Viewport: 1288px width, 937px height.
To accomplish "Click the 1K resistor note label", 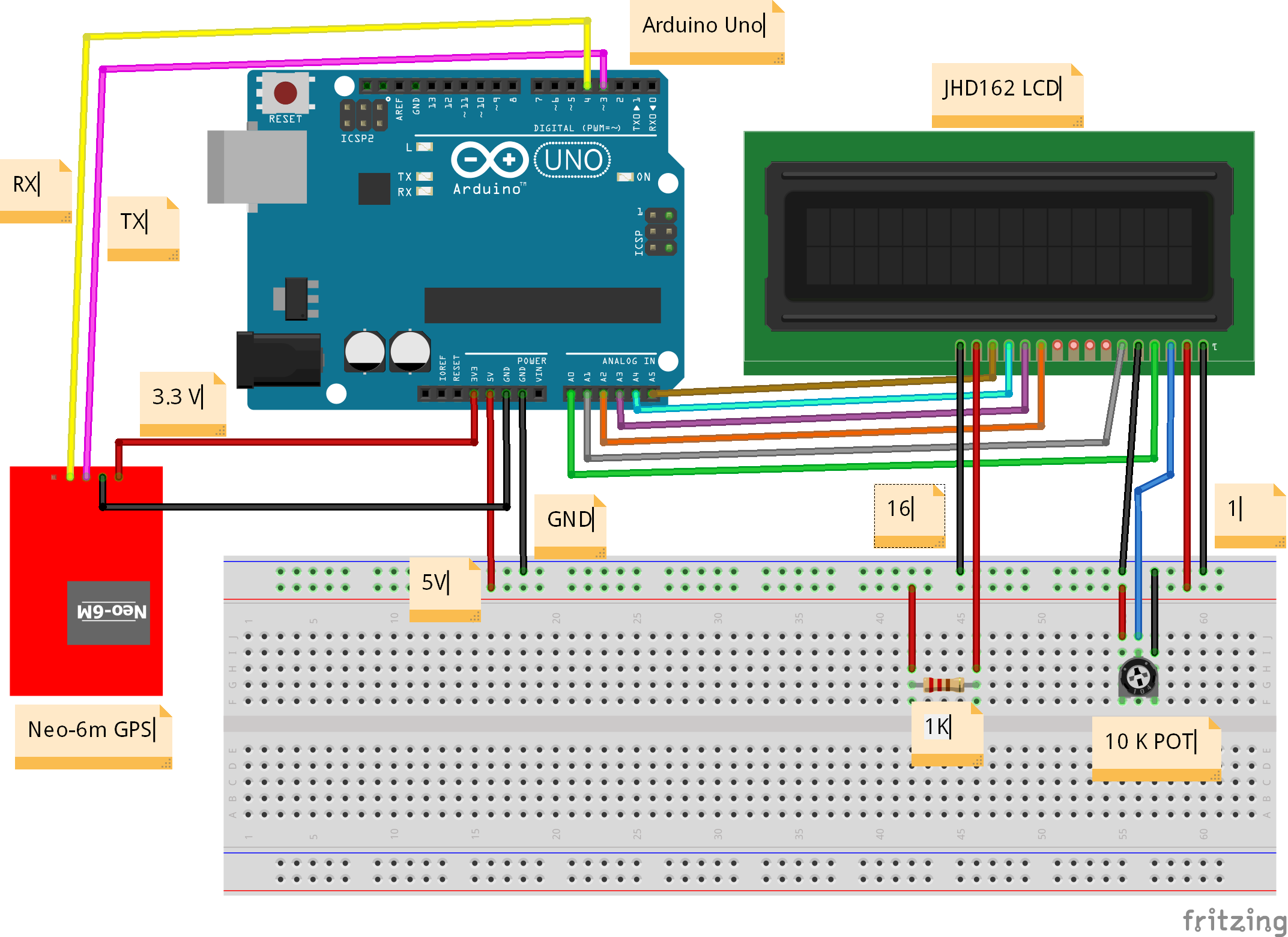I will tap(946, 733).
